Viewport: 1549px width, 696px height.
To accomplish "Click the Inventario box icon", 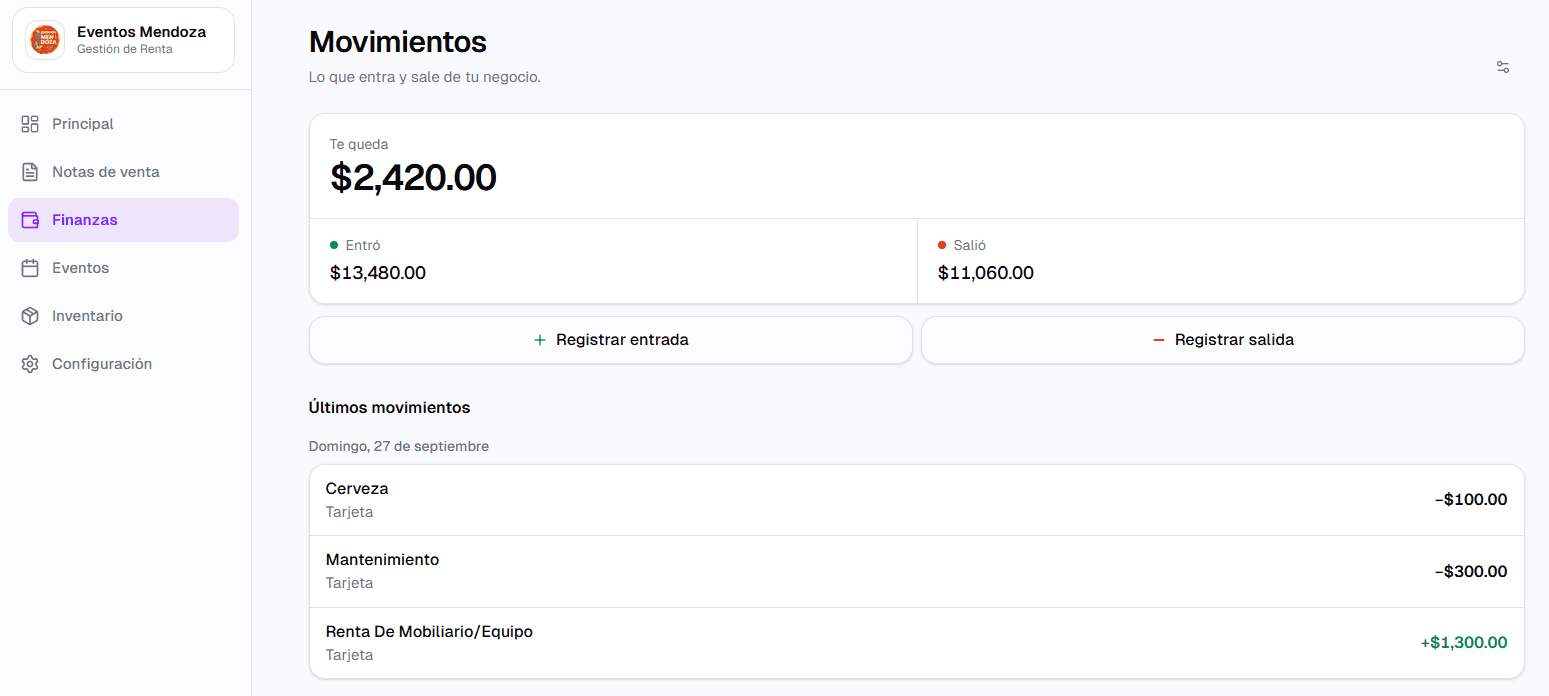I will [x=30, y=316].
